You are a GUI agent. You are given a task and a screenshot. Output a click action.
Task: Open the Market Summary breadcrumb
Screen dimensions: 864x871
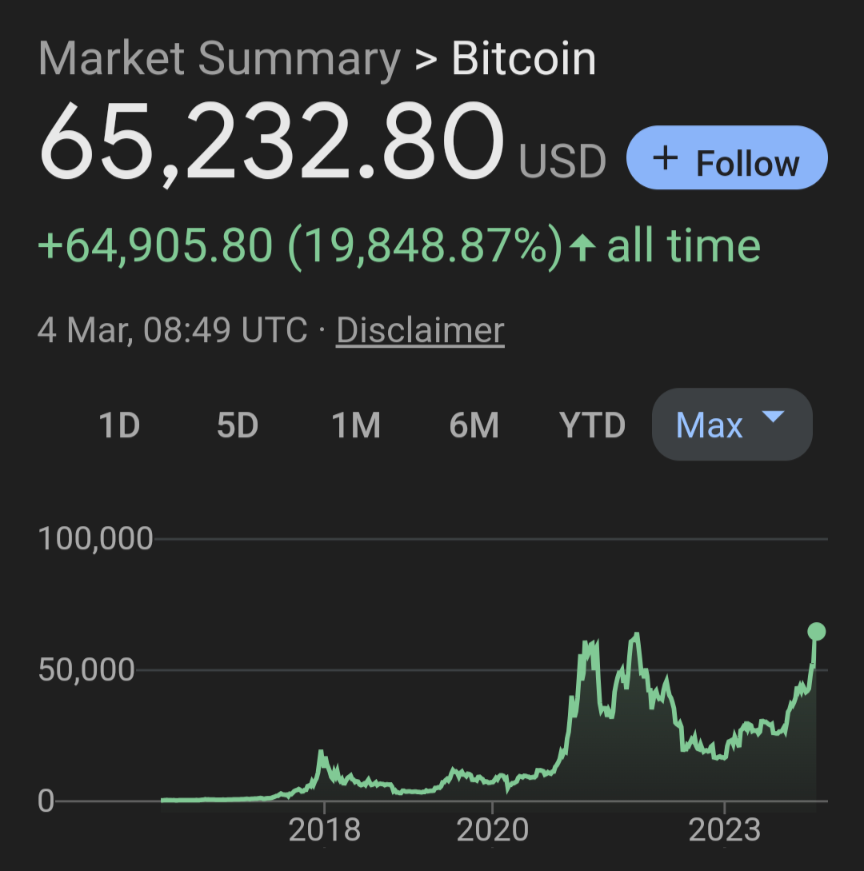tap(219, 59)
